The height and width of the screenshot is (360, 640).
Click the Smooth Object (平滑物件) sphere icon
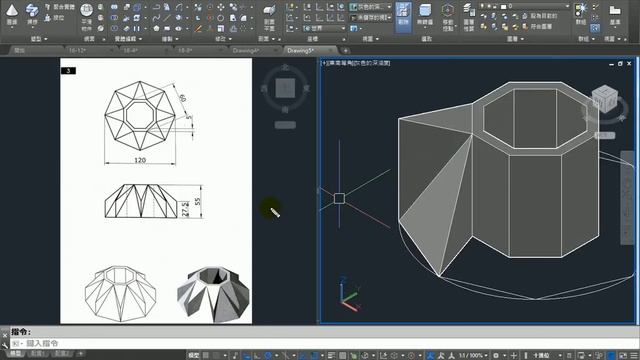pos(87,10)
